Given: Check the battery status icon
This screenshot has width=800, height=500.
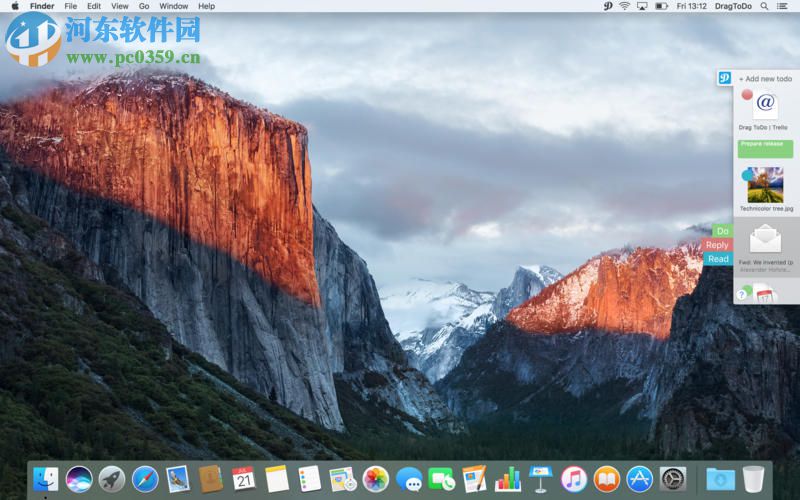Looking at the screenshot, I should [662, 6].
